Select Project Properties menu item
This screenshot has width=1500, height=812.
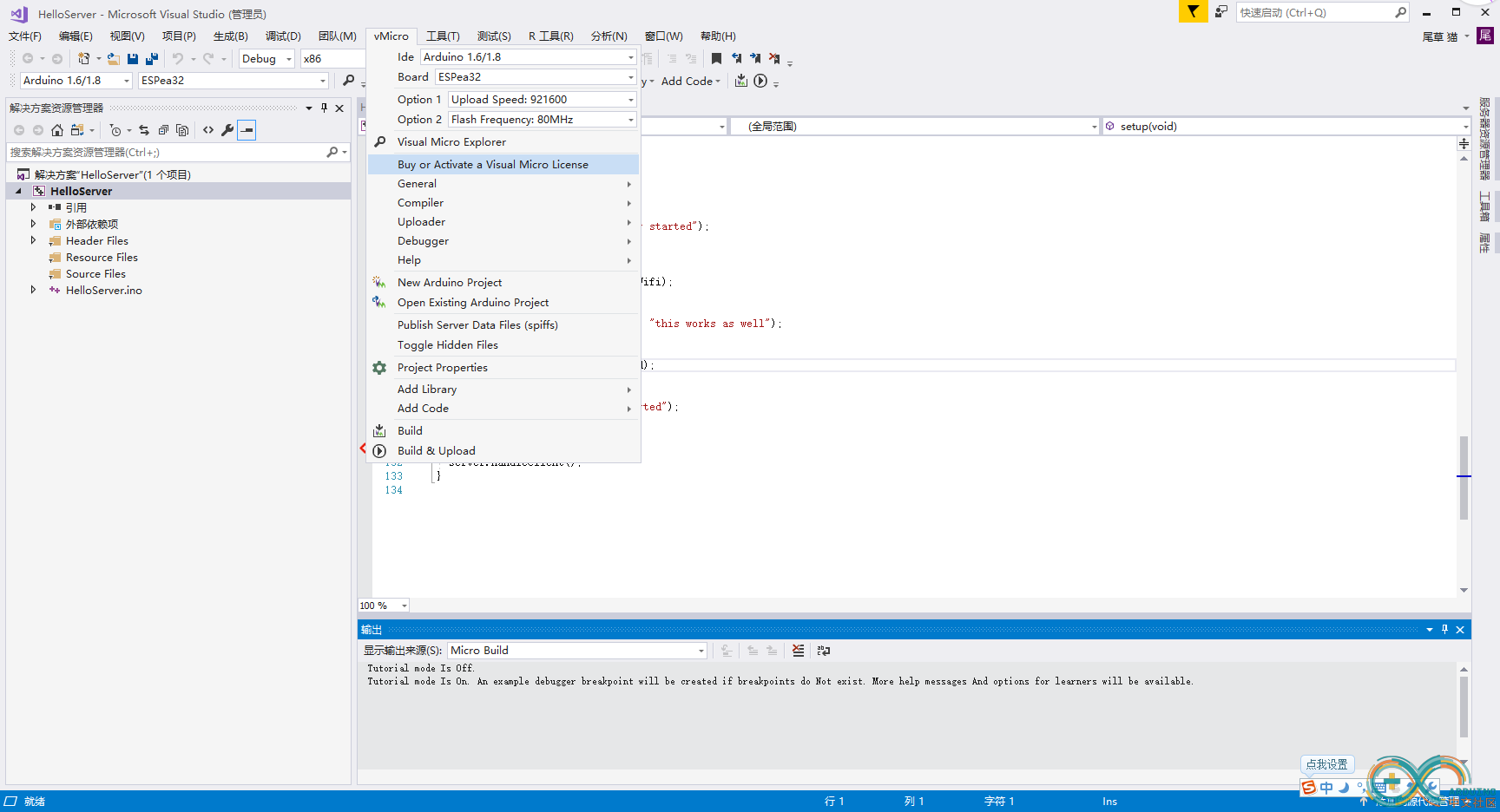[x=503, y=368]
